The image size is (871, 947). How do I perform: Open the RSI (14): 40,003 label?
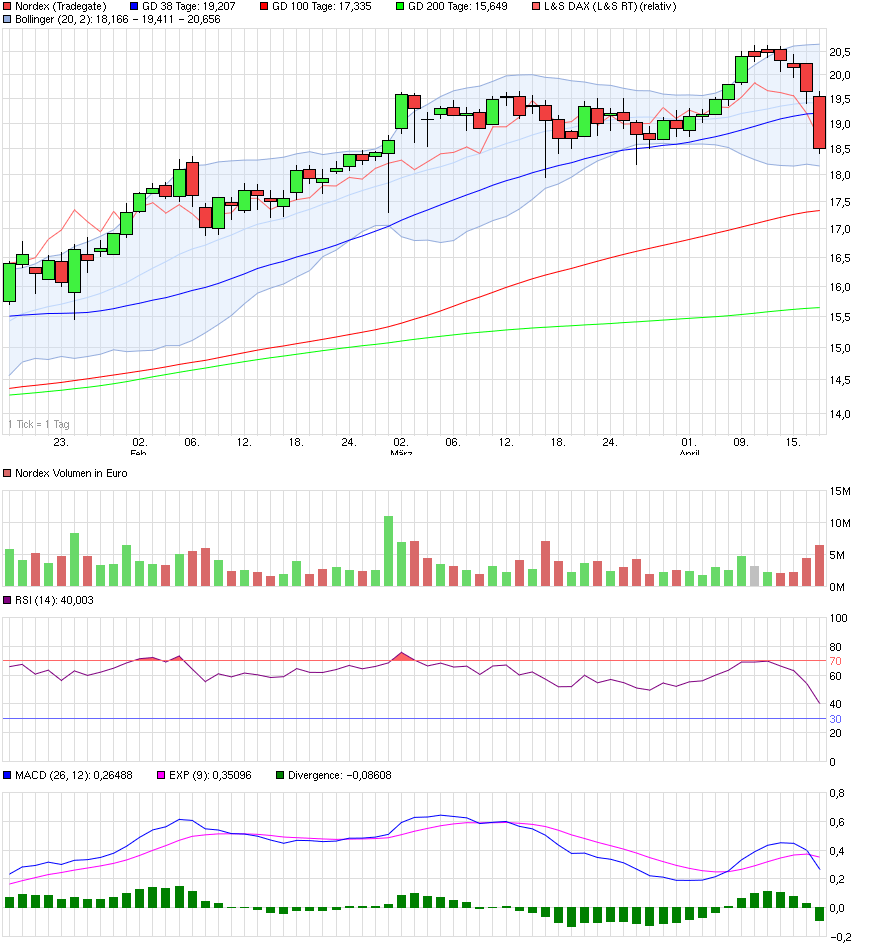55,600
